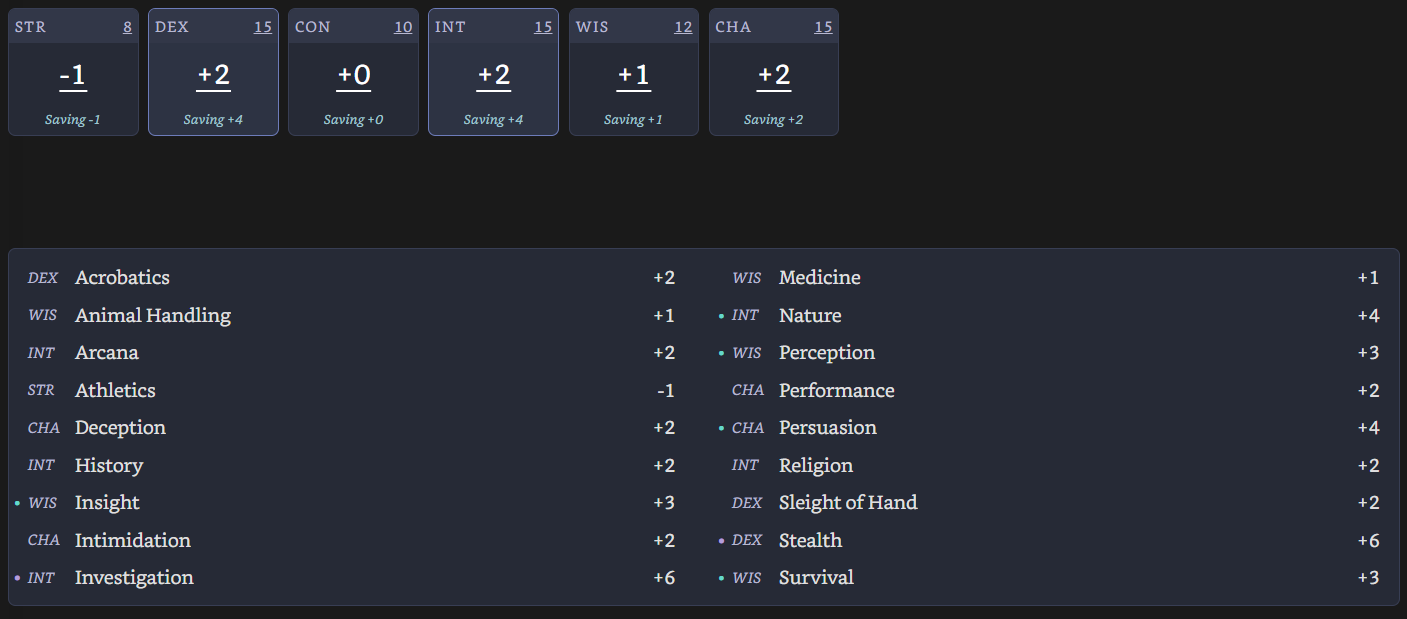Toggle the Investigation expertise dot
The width and height of the screenshot is (1407, 619).
click(x=18, y=578)
